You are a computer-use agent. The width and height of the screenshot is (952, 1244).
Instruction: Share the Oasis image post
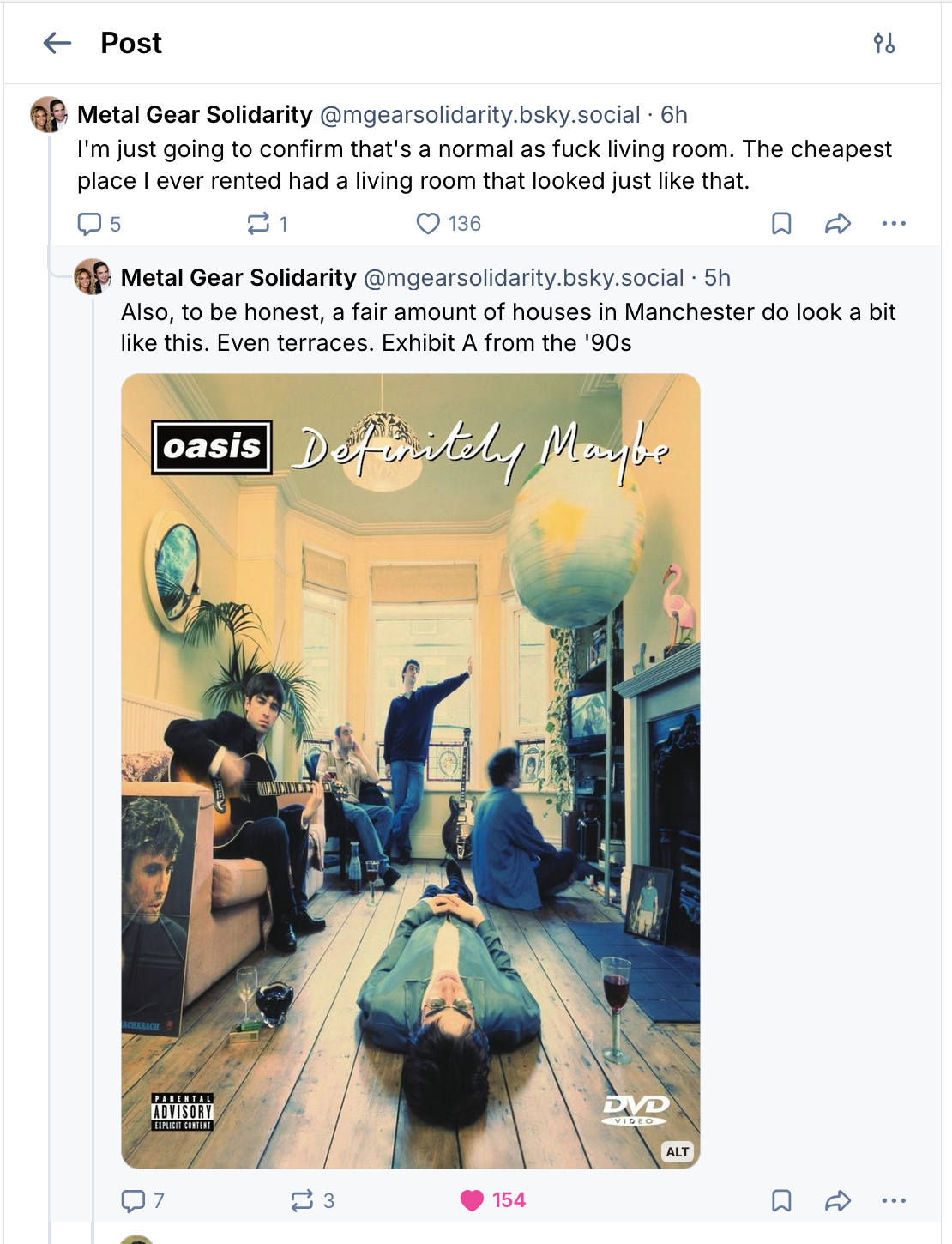point(837,1200)
